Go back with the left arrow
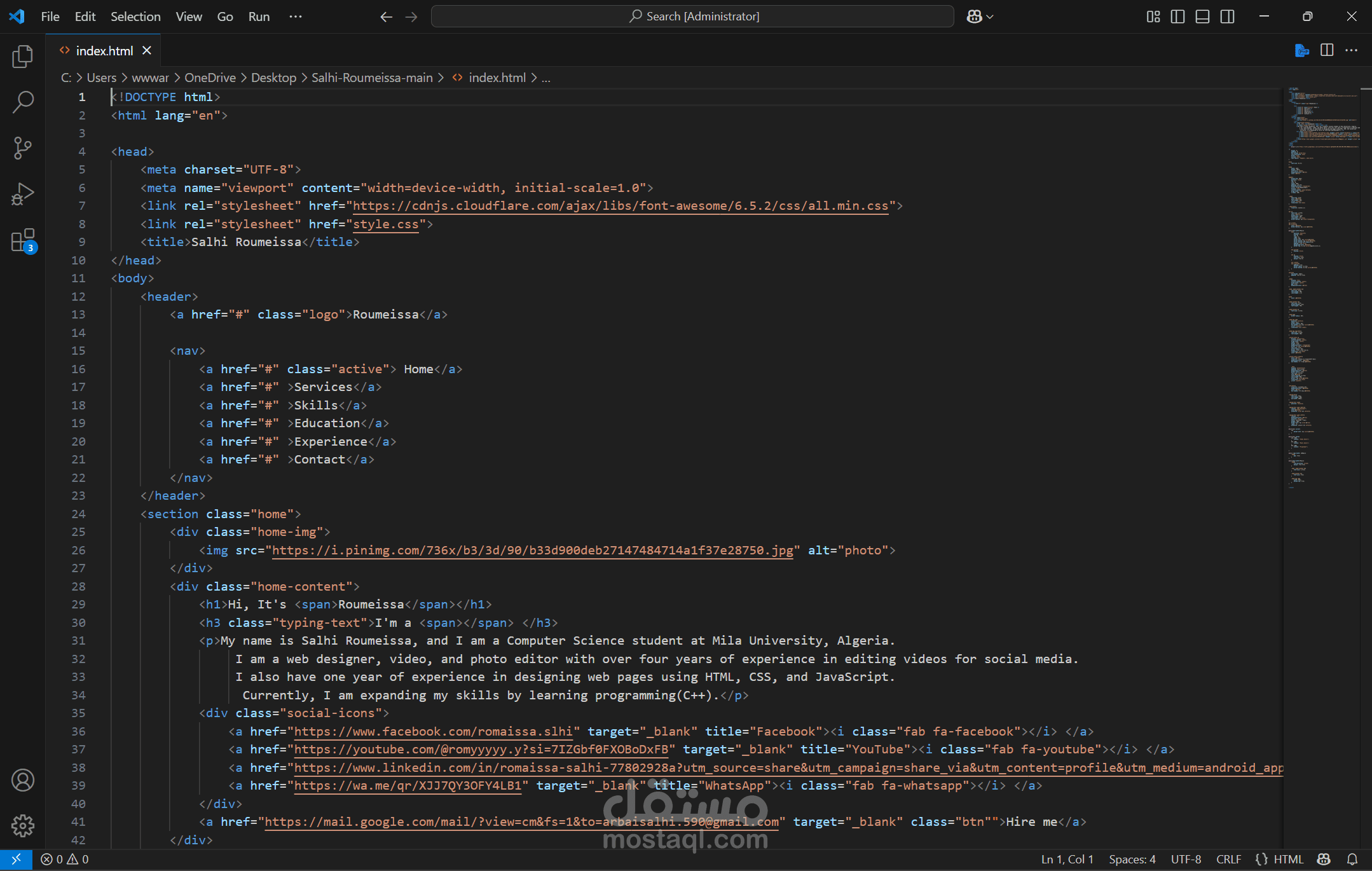The width and height of the screenshot is (1372, 871). 386,17
